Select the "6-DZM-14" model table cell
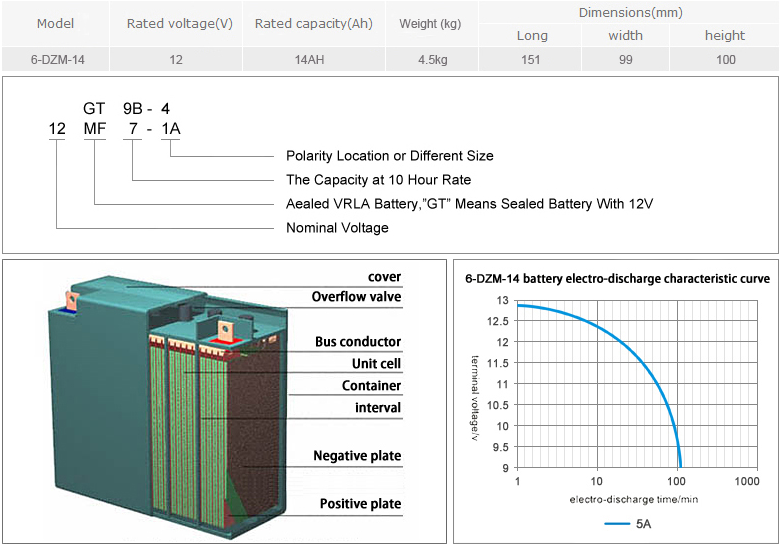783x548 pixels. pyautogui.click(x=55, y=59)
